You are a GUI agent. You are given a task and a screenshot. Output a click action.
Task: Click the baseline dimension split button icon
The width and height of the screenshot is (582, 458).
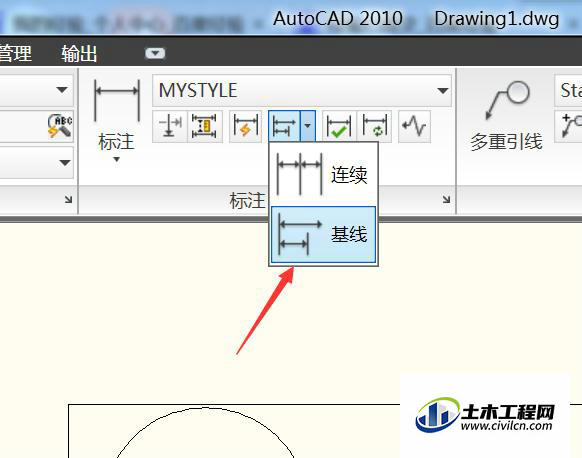pyautogui.click(x=284, y=126)
